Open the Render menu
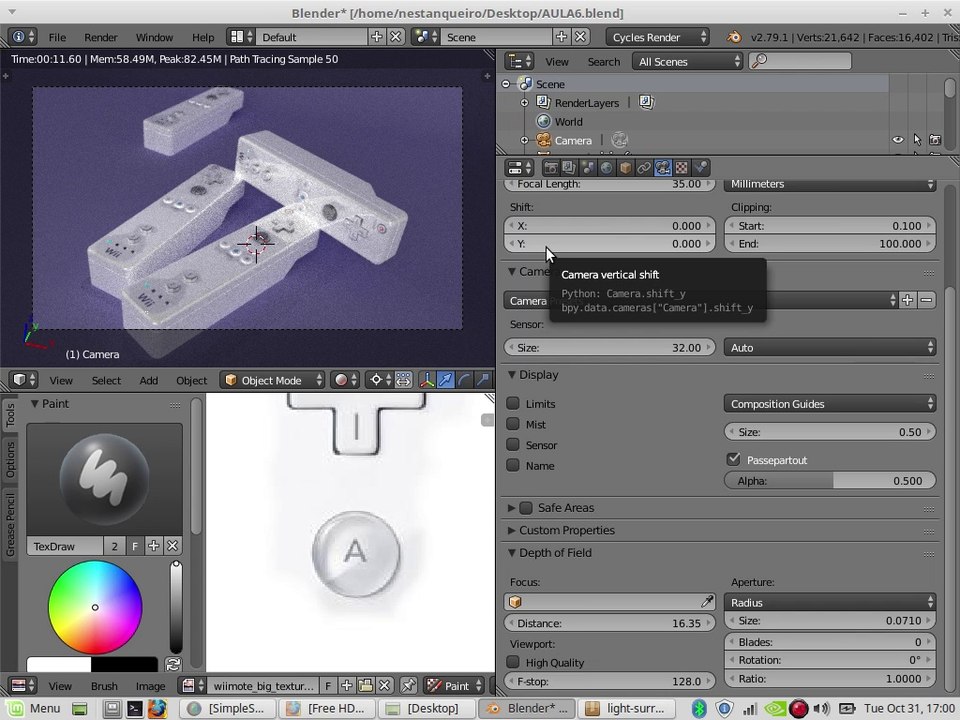 [101, 37]
